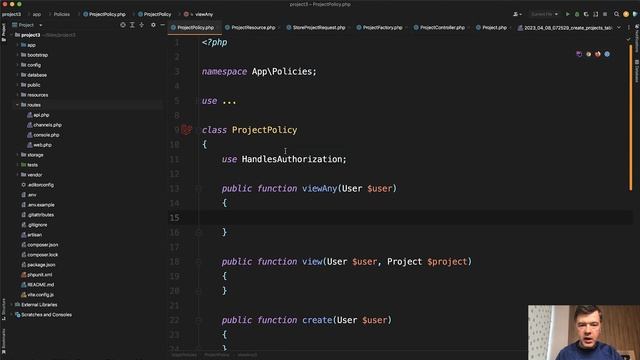This screenshot has height=360, width=640.
Task: Select the vendor folder
Action: pyautogui.click(x=31, y=175)
